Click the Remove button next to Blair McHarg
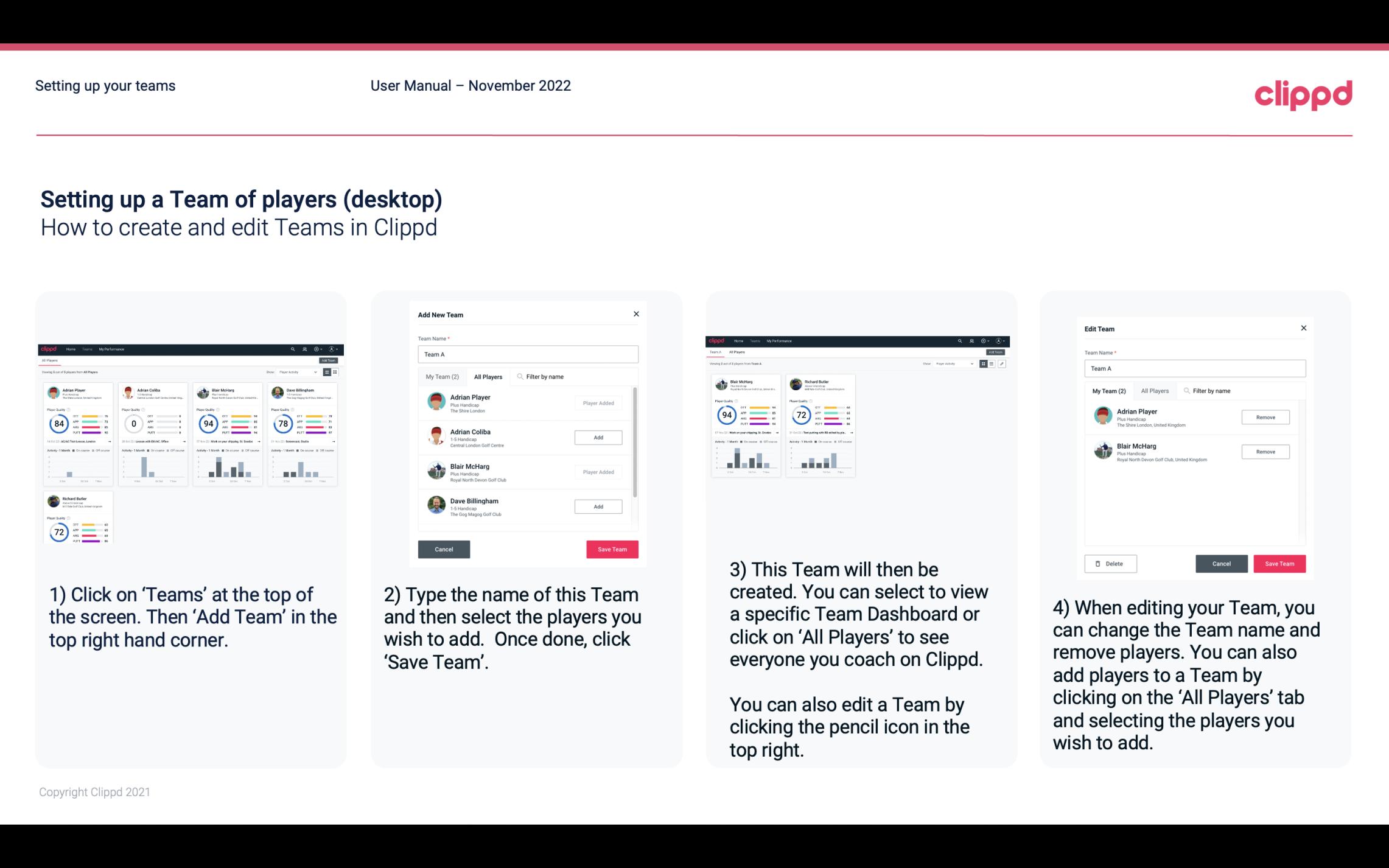1389x868 pixels. 1265,452
